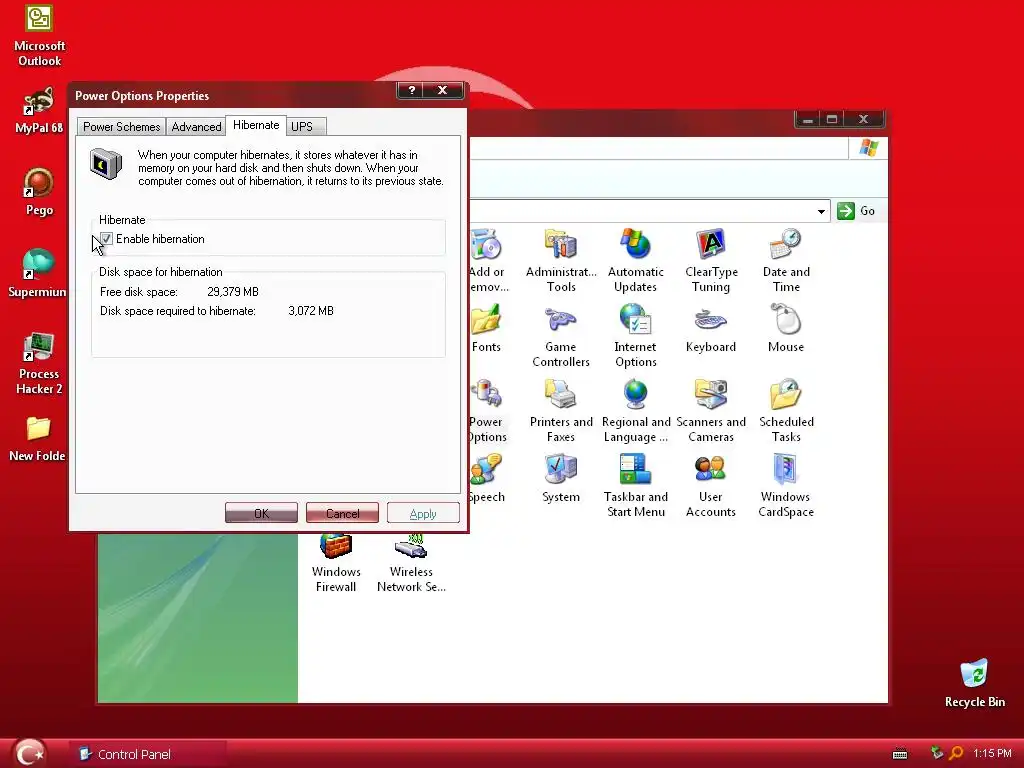
Task: Open Game Controllers applet
Action: [x=561, y=335]
